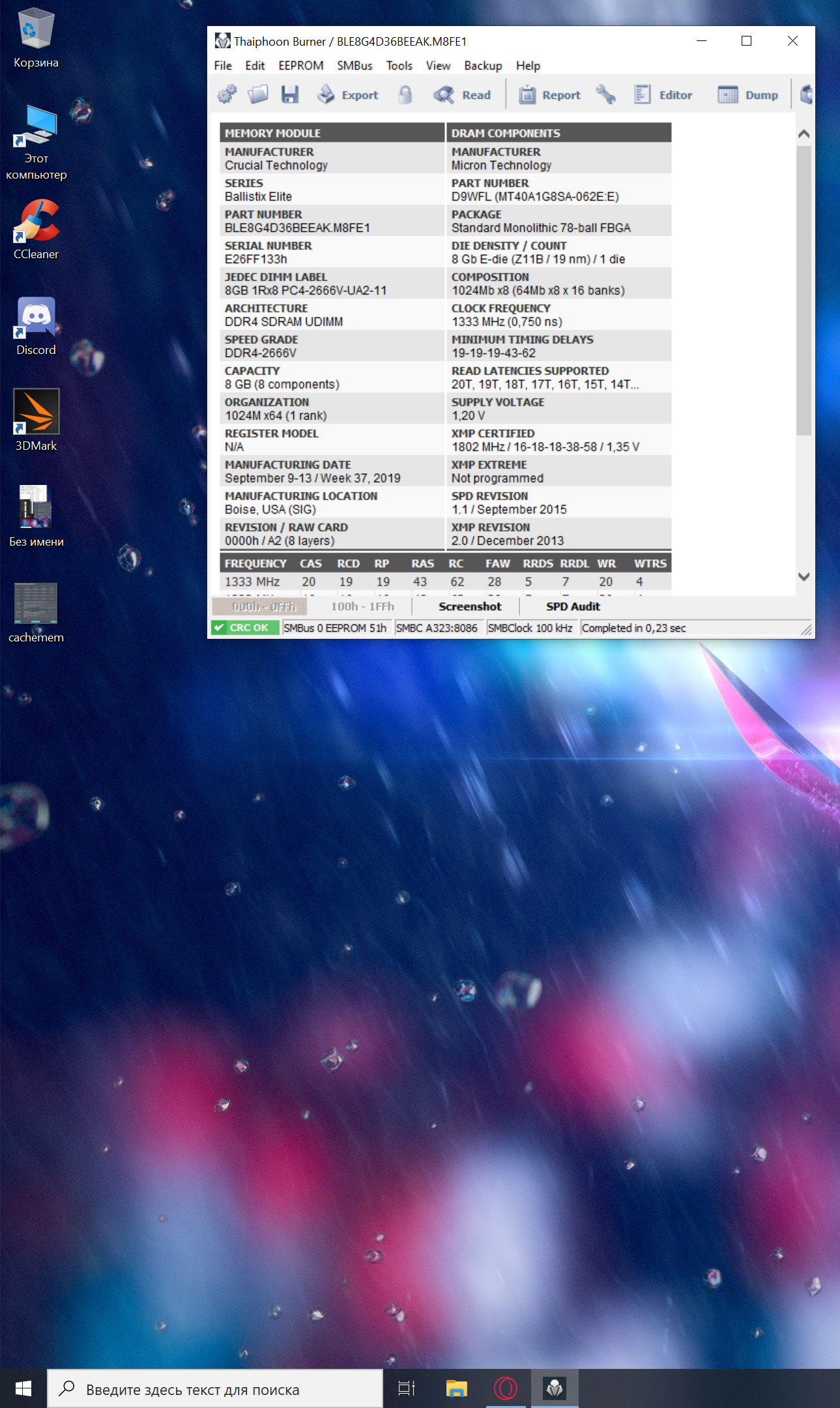Open Task View from the taskbar
This screenshot has height=1408, width=840.
pyautogui.click(x=407, y=1388)
